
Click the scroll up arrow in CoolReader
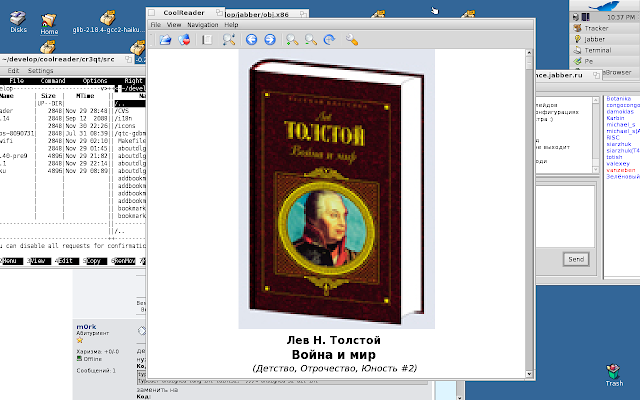[529, 53]
